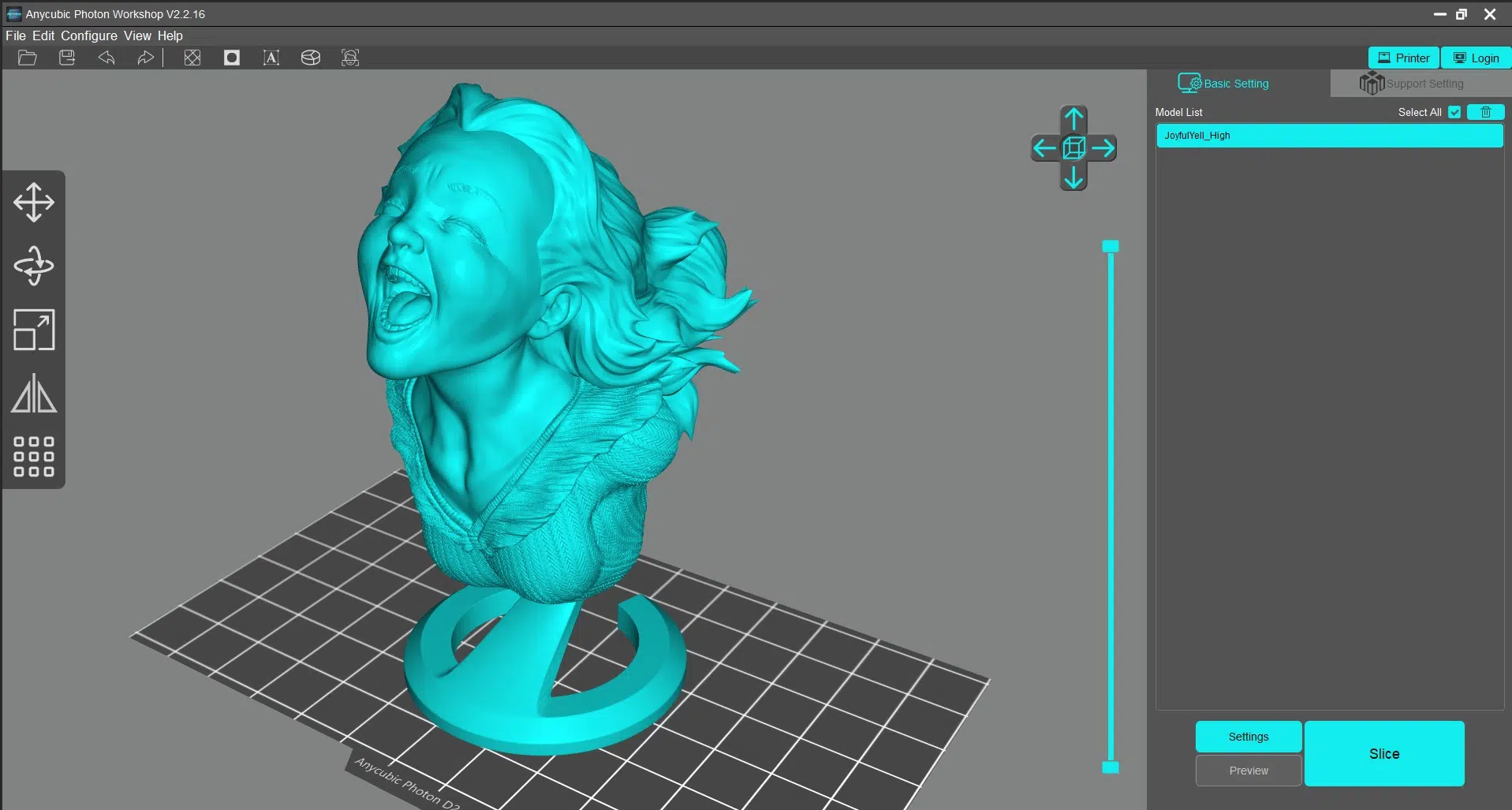Select the Rotate tool in left sidebar
The height and width of the screenshot is (810, 1512).
[x=34, y=266]
